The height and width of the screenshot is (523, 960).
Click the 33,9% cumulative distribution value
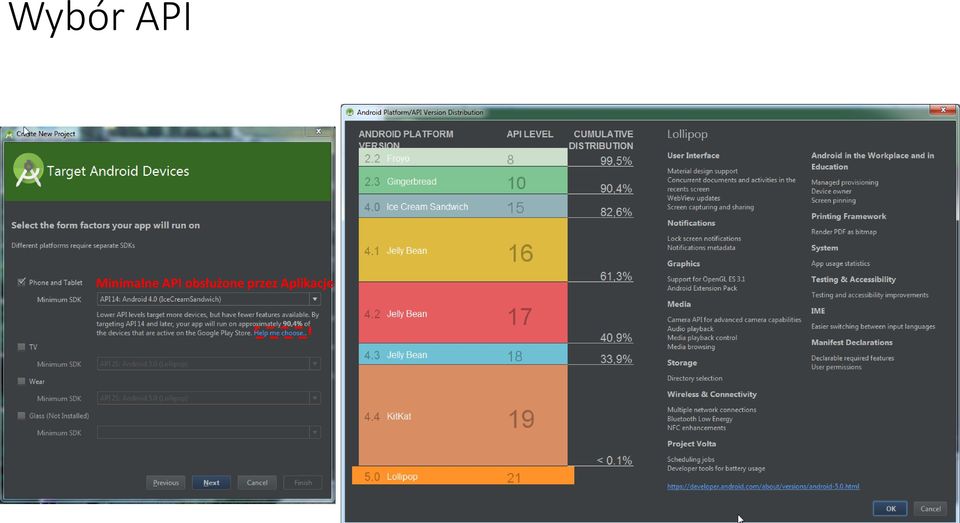coord(616,359)
